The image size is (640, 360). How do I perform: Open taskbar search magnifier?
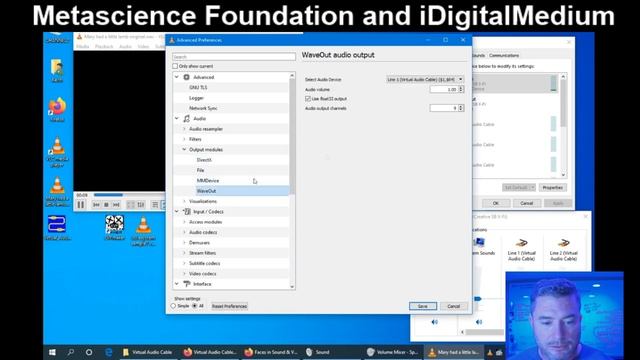[x=71, y=352]
